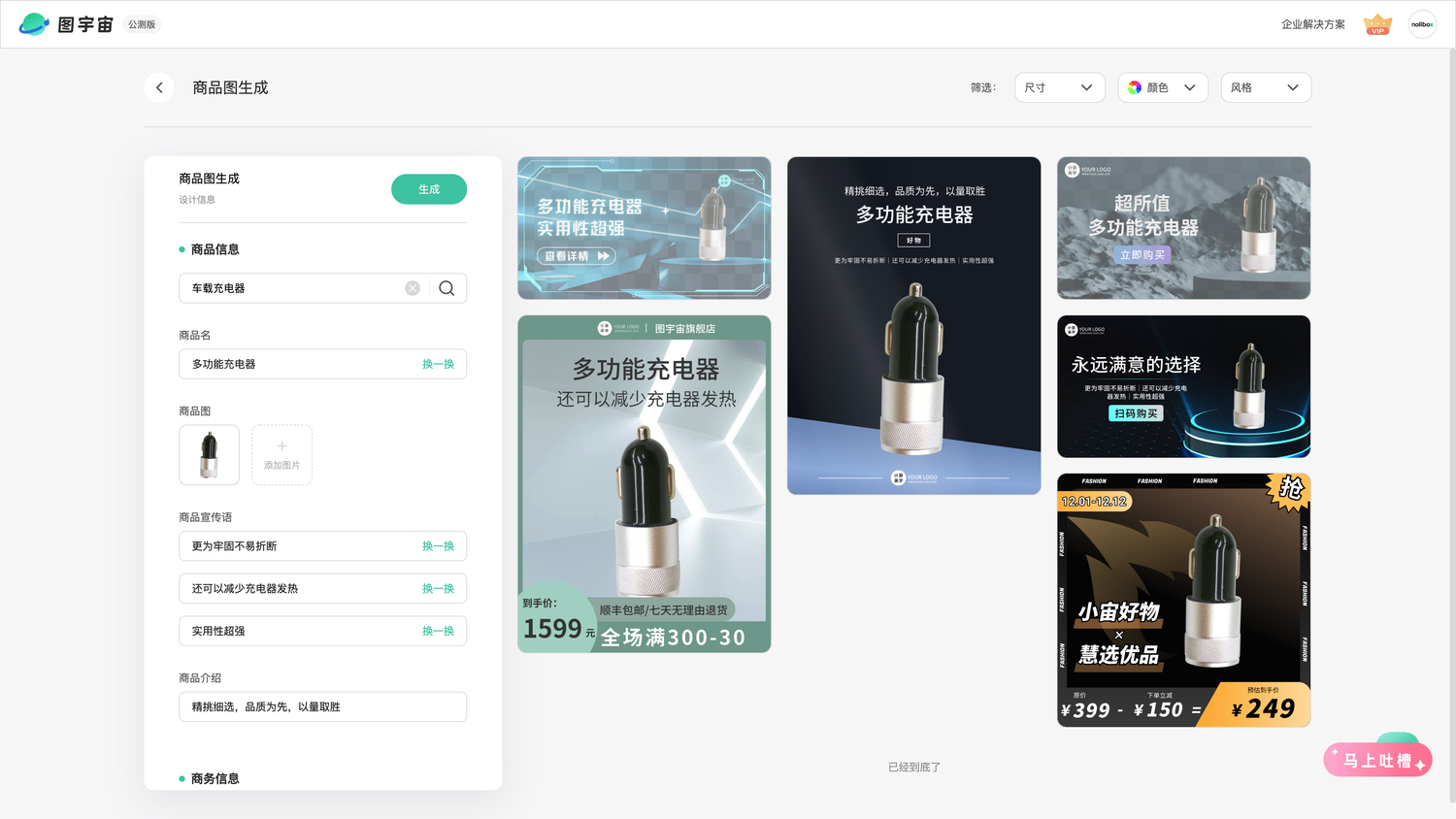Viewport: 1456px width, 819px height.
Task: Click the green 生成 button
Action: 429,189
